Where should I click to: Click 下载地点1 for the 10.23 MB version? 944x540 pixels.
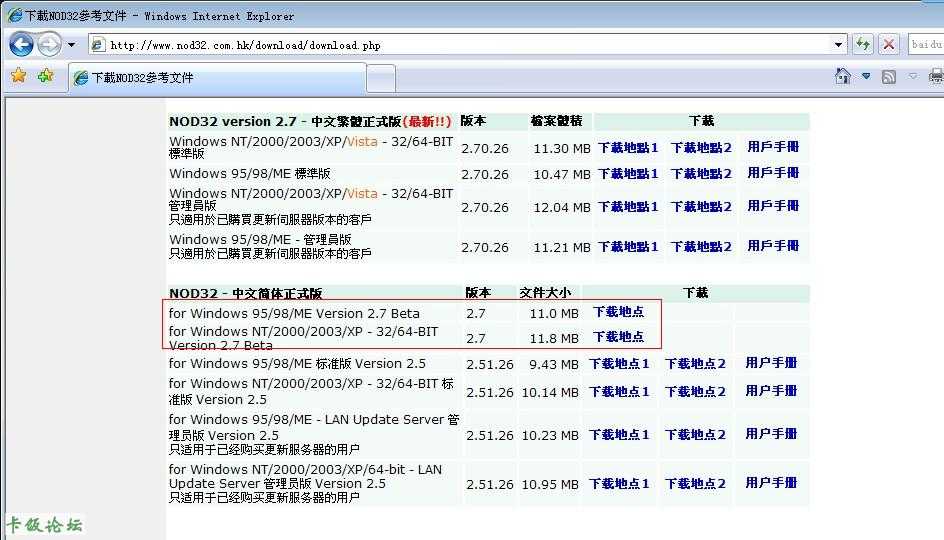click(x=619, y=435)
